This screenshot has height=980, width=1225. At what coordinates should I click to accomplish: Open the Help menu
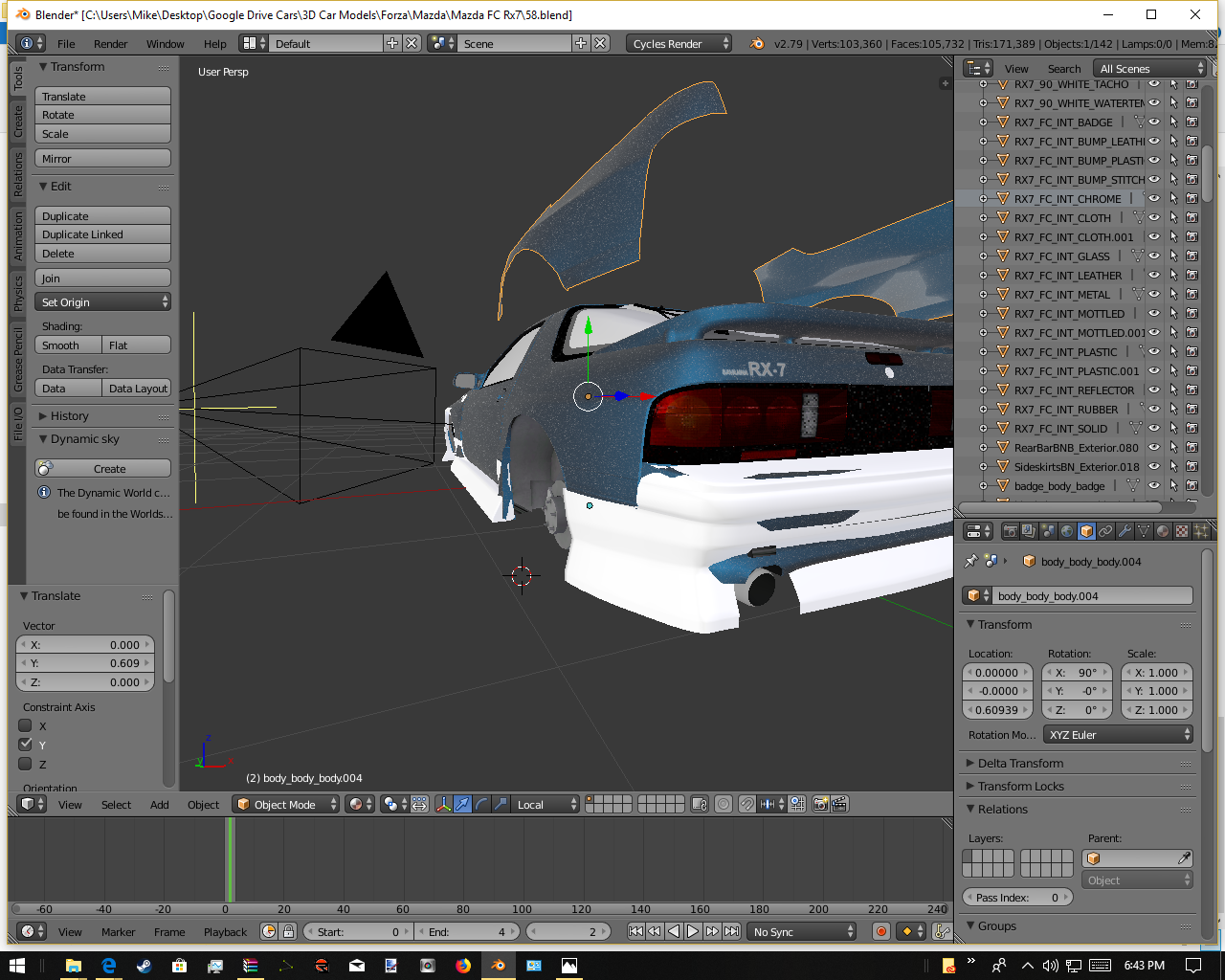point(215,43)
